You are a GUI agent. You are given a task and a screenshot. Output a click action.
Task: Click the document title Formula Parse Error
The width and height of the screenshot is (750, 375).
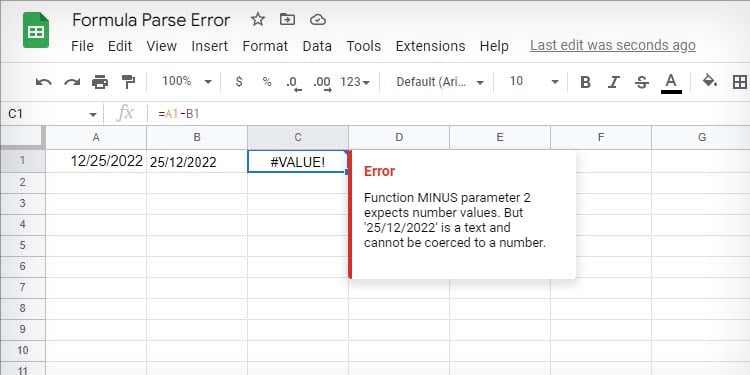click(151, 20)
